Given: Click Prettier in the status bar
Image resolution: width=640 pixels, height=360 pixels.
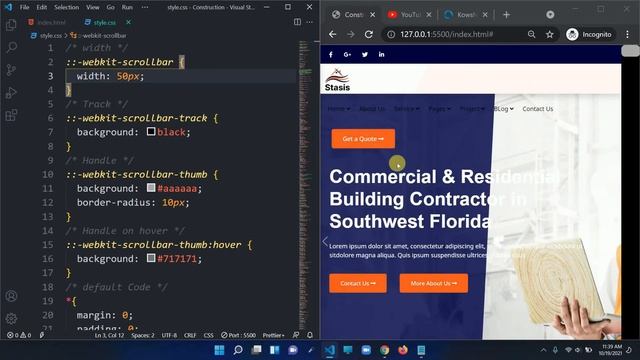Looking at the screenshot, I should 273,335.
